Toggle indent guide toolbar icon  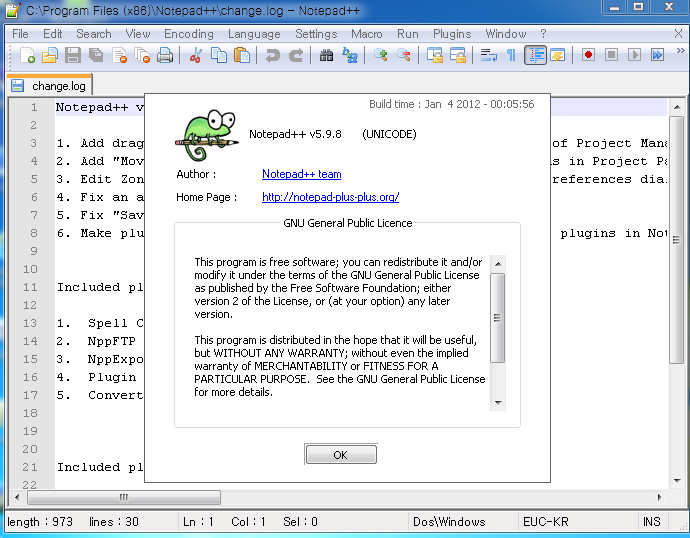coord(535,55)
